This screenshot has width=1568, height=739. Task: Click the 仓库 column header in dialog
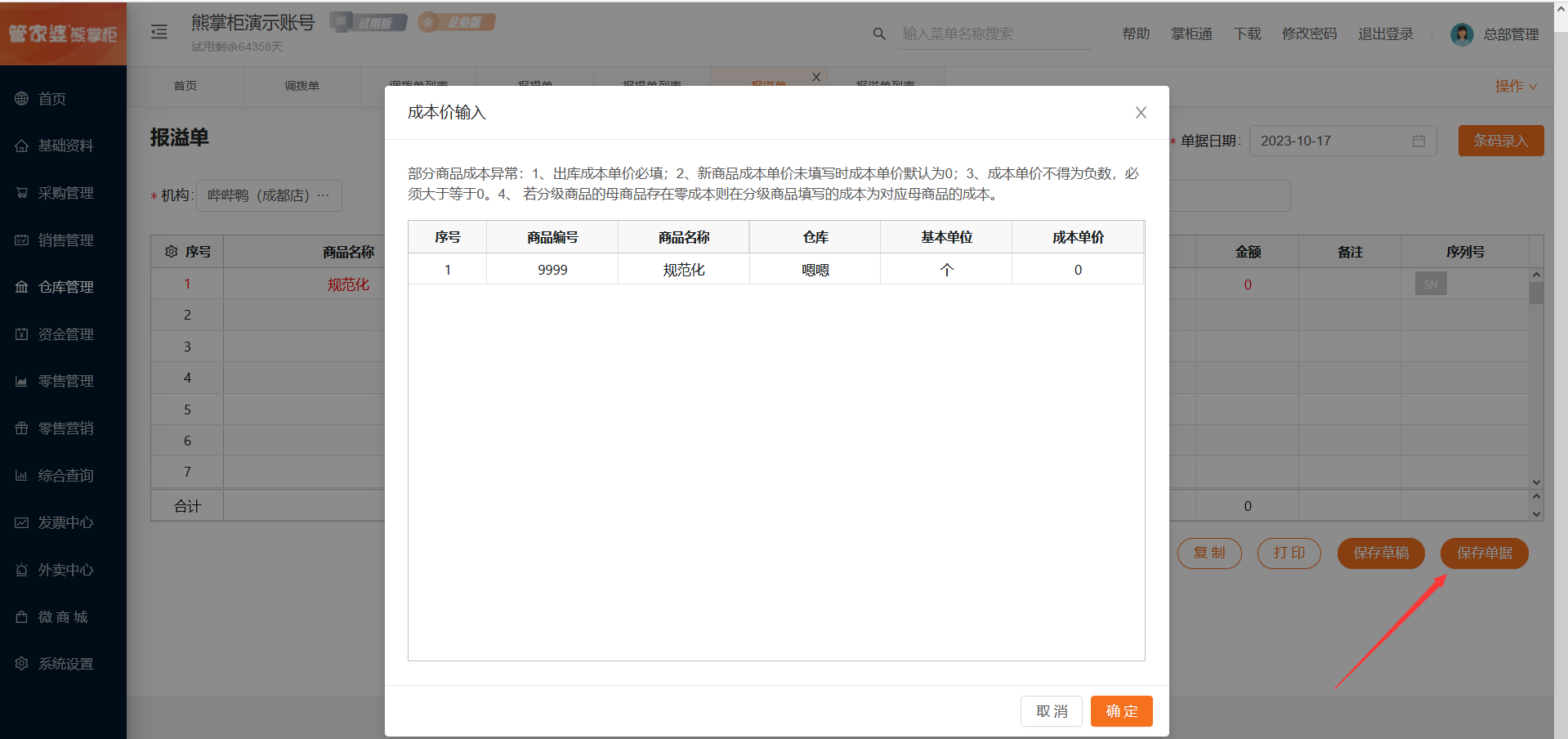(x=815, y=237)
